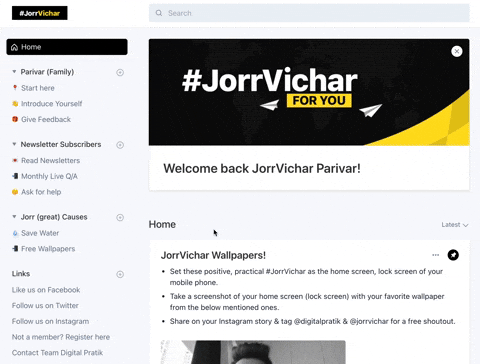Image resolution: width=480 pixels, height=364 pixels.
Task: Open the Latest sort dropdown
Action: point(455,225)
